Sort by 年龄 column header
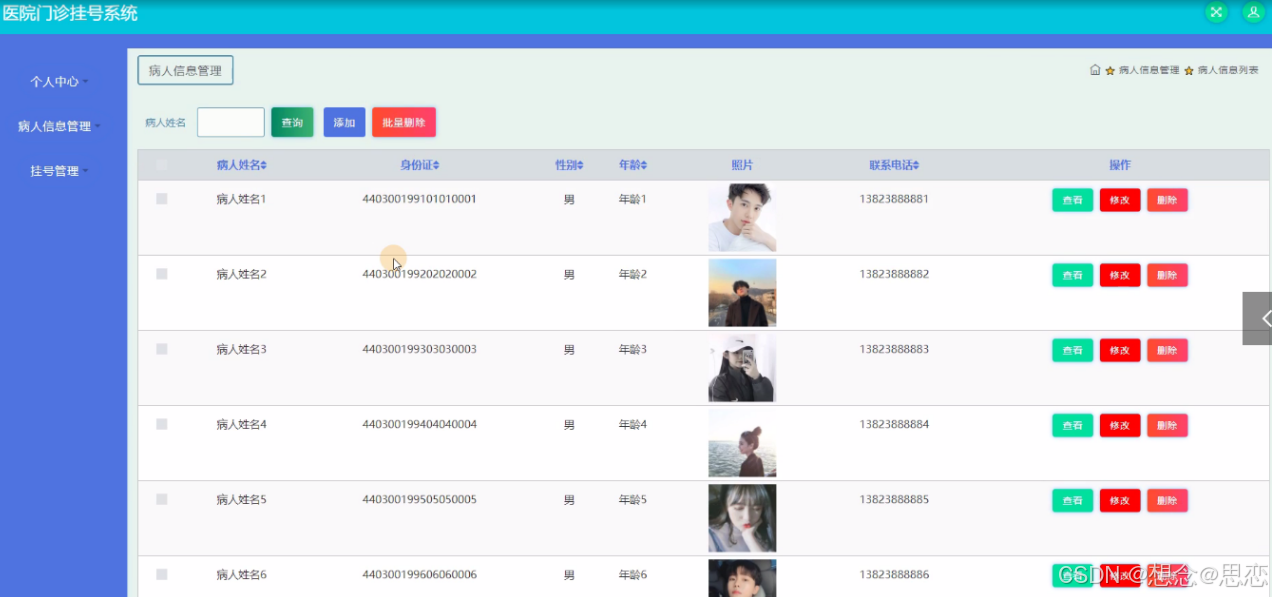This screenshot has height=597, width=1272. point(633,165)
